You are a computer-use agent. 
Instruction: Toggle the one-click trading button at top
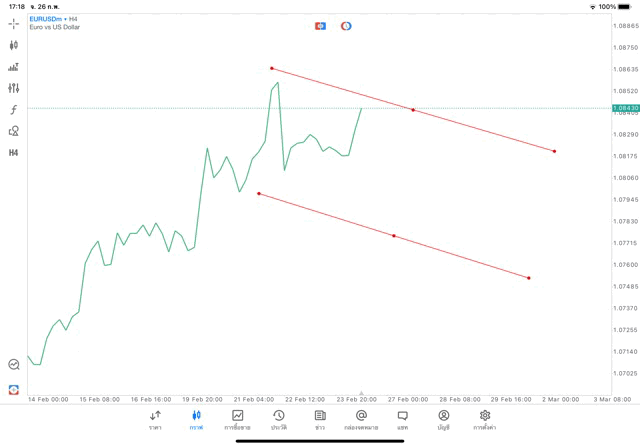(x=320, y=25)
